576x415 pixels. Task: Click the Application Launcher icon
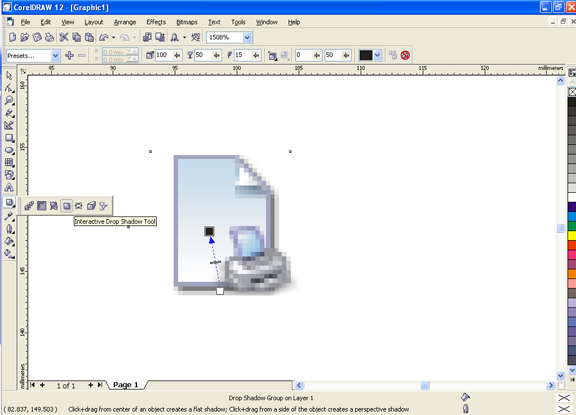174,37
